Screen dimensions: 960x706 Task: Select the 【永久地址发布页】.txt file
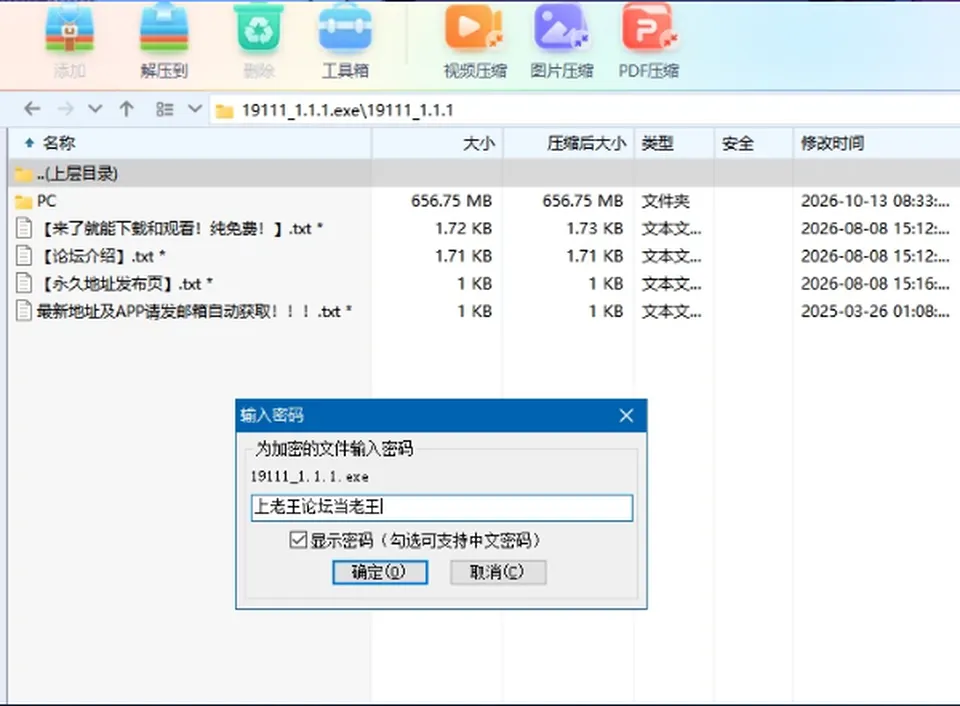point(484,284)
